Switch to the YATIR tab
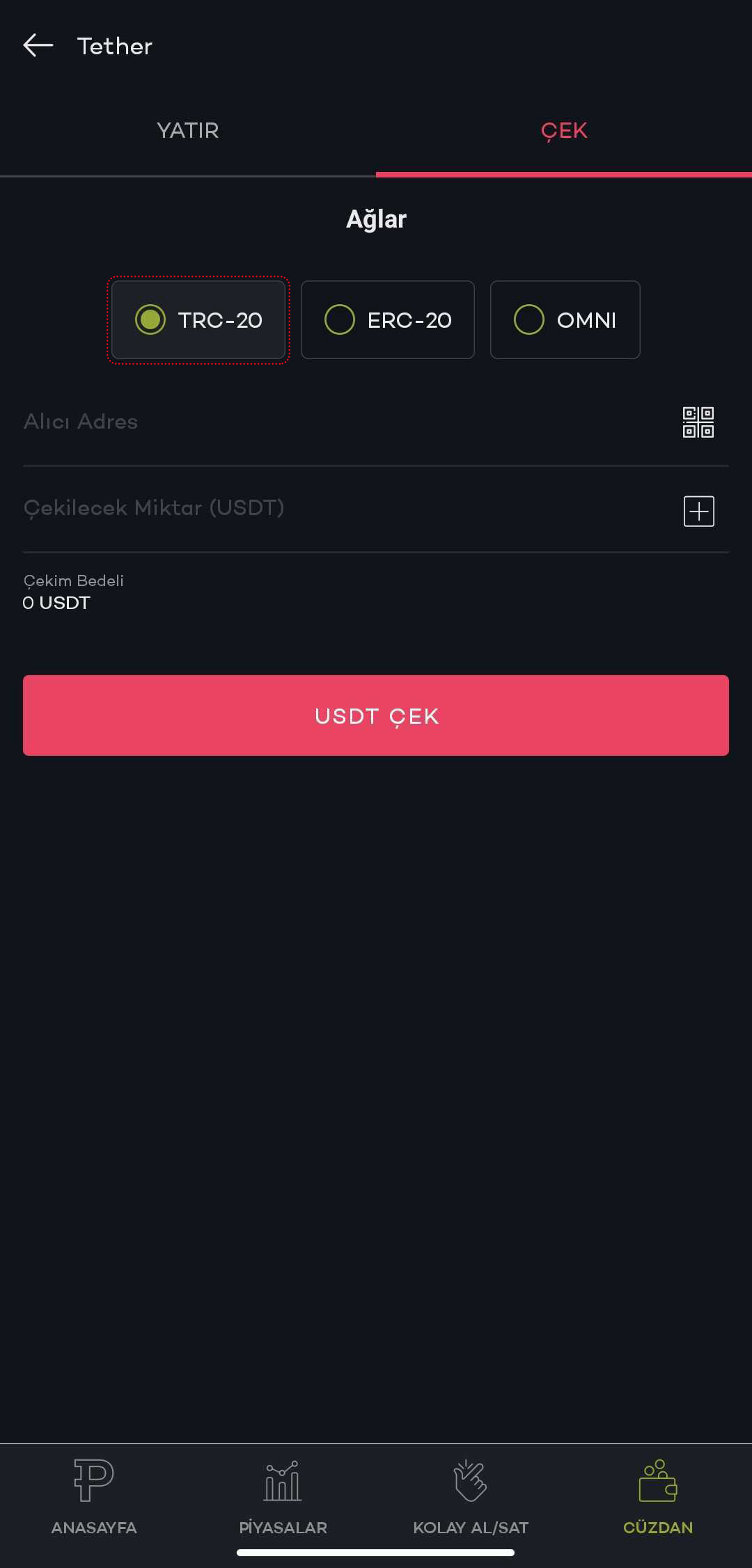This screenshot has height=1568, width=752. coord(188,131)
